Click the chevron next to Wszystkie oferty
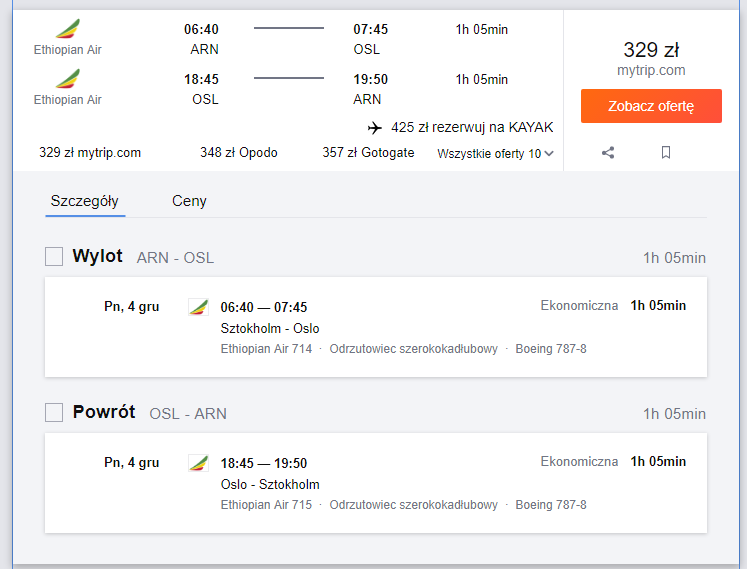This screenshot has height=569, width=747. tap(549, 153)
